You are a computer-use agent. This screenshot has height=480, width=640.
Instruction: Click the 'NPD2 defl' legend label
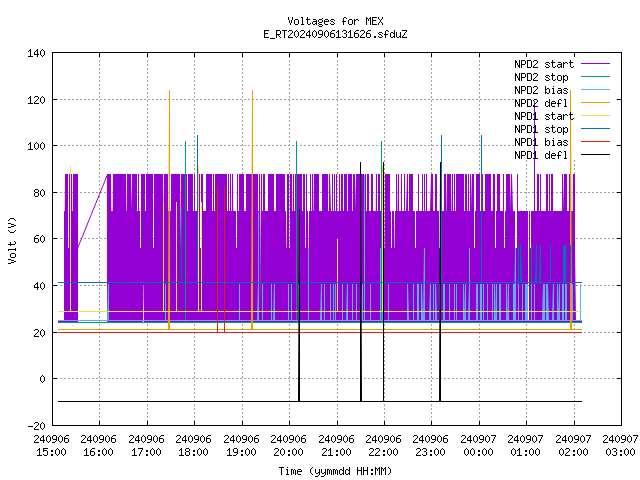tap(541, 103)
